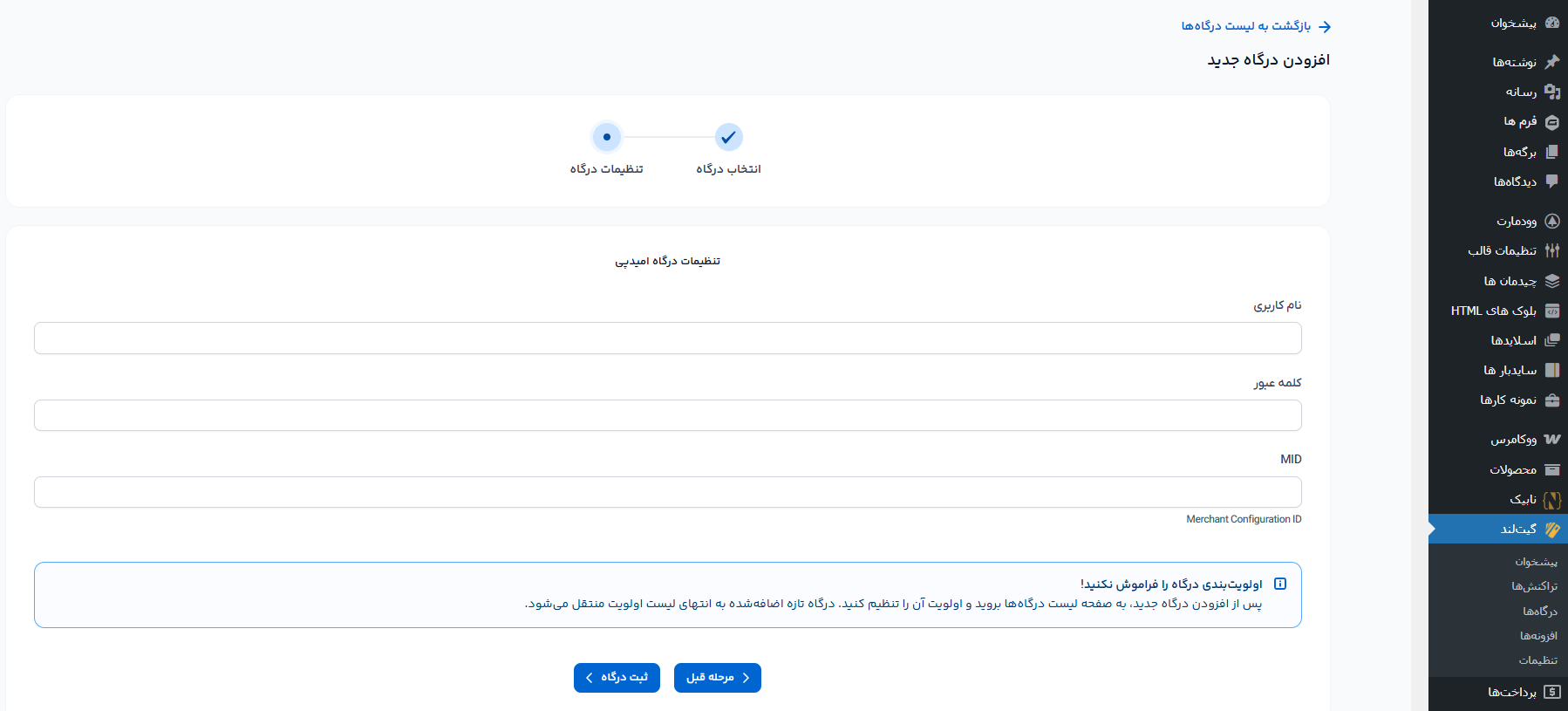1568x711 pixels.
Task: Open the تراکنش‌ها submenu link
Action: [x=1534, y=586]
